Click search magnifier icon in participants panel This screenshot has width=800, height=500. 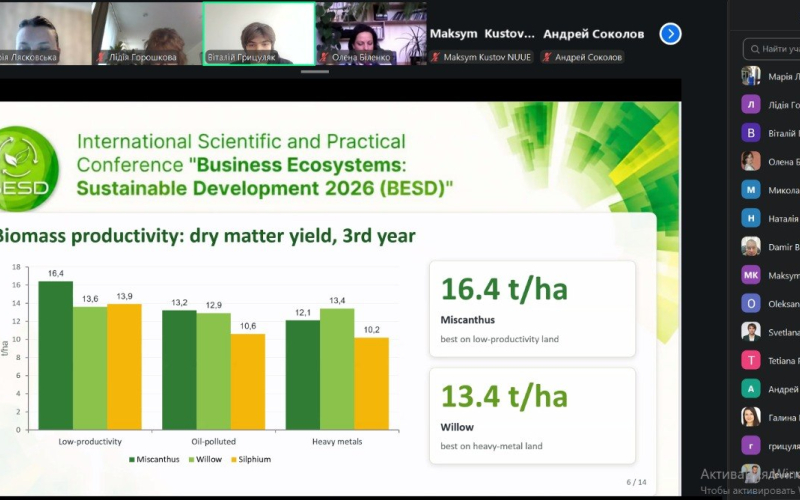(755, 49)
